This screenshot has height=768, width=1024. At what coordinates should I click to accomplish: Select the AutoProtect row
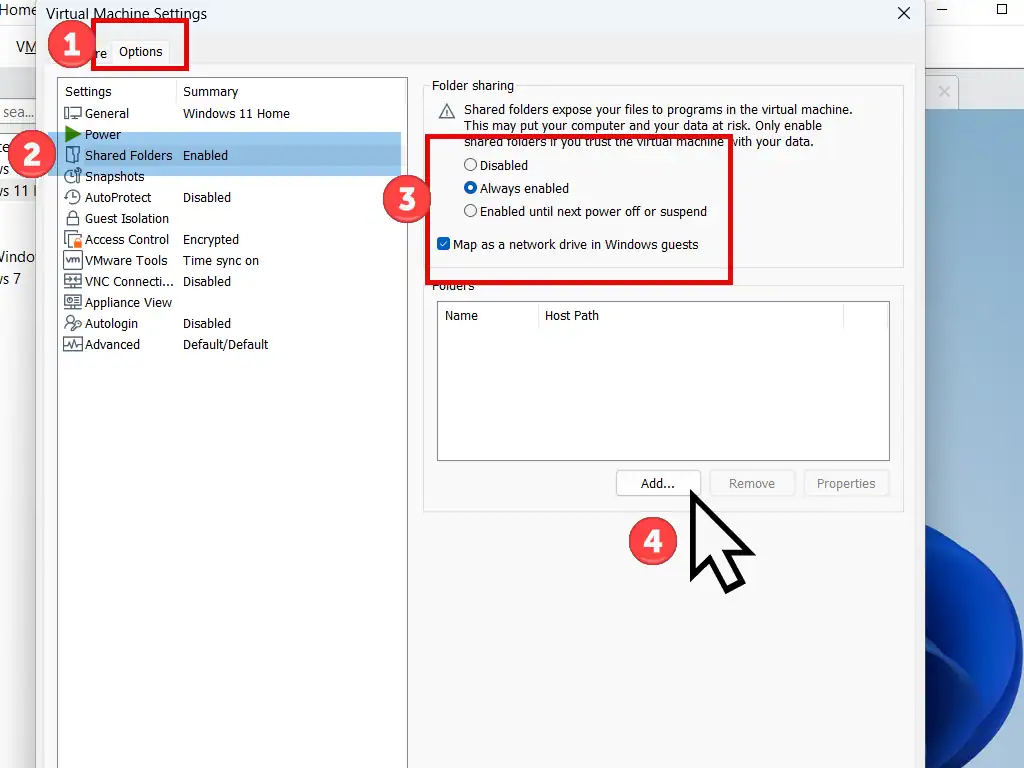[232, 197]
